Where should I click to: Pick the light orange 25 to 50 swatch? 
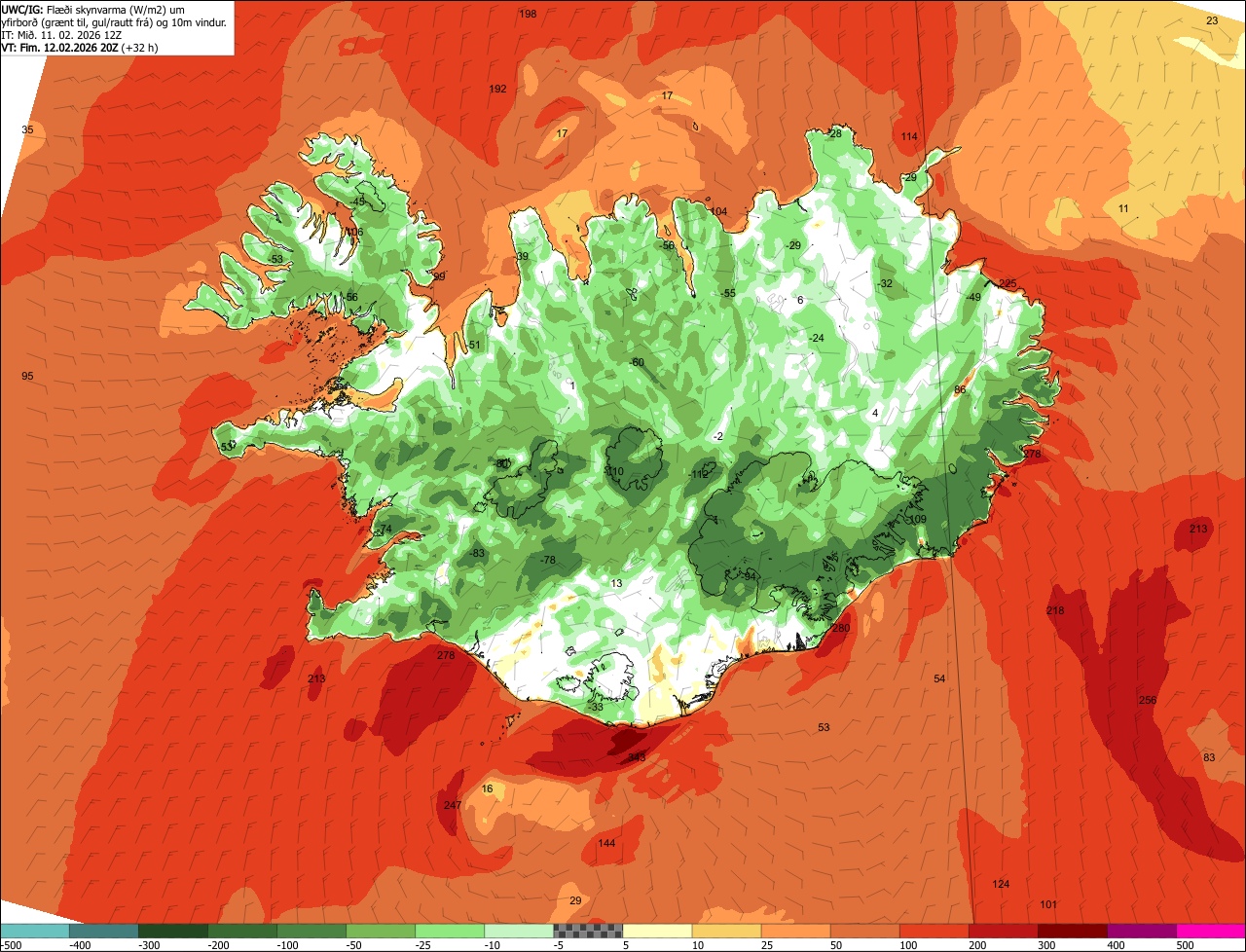795,931
